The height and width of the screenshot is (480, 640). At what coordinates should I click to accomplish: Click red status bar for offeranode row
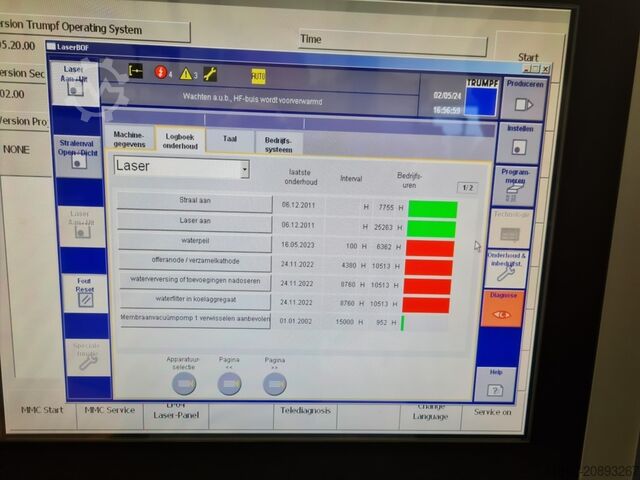point(428,268)
